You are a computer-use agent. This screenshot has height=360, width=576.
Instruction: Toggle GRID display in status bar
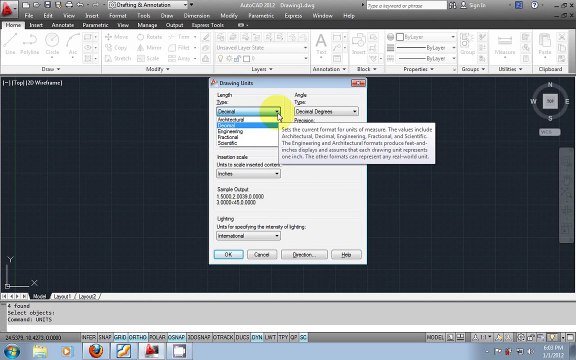click(x=120, y=337)
